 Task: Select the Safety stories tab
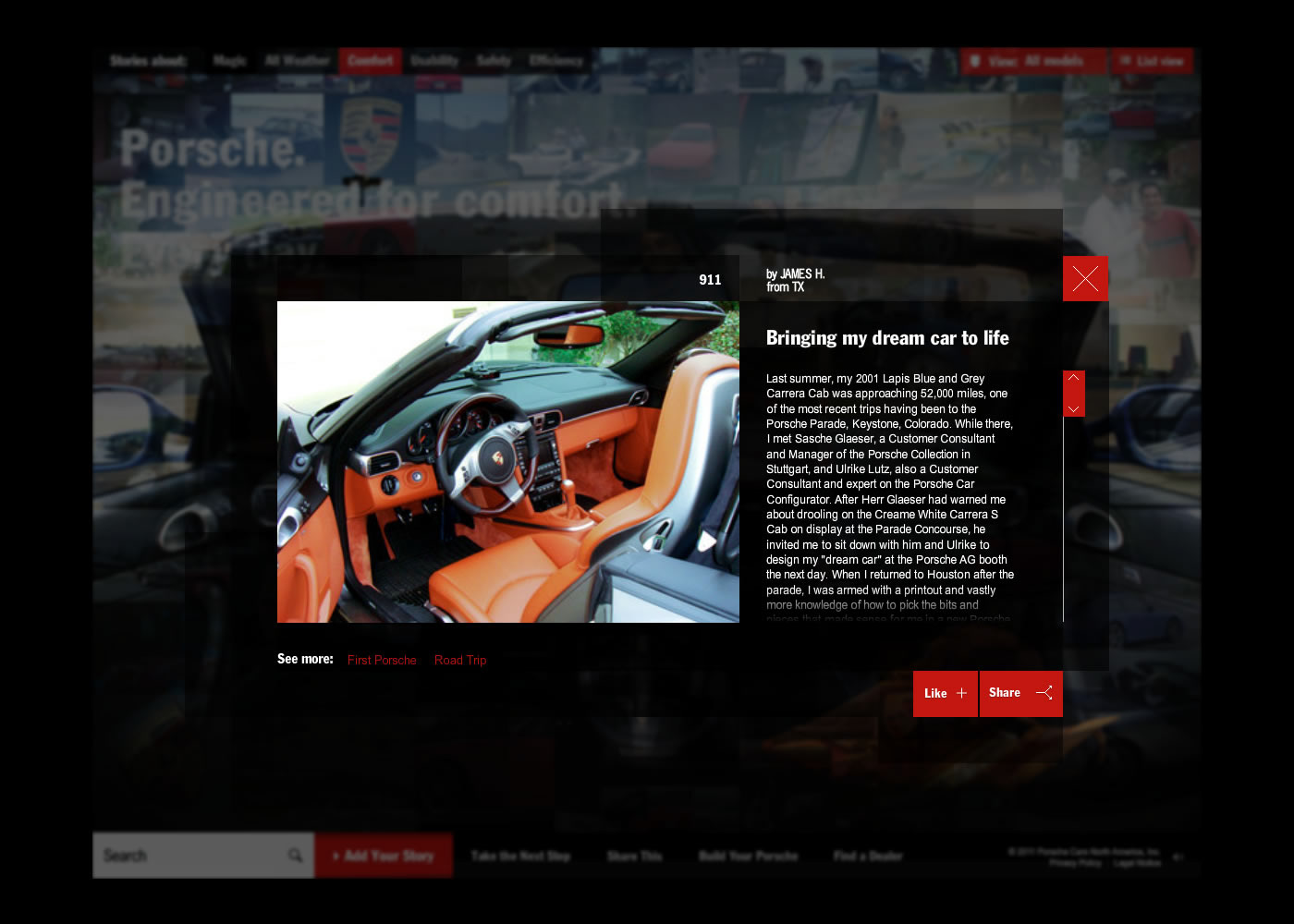coord(494,61)
